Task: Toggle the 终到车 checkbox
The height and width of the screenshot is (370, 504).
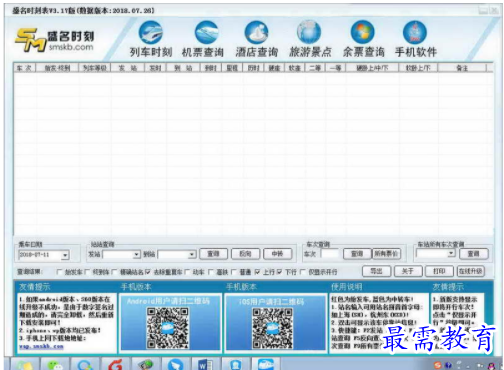Action: [87, 272]
